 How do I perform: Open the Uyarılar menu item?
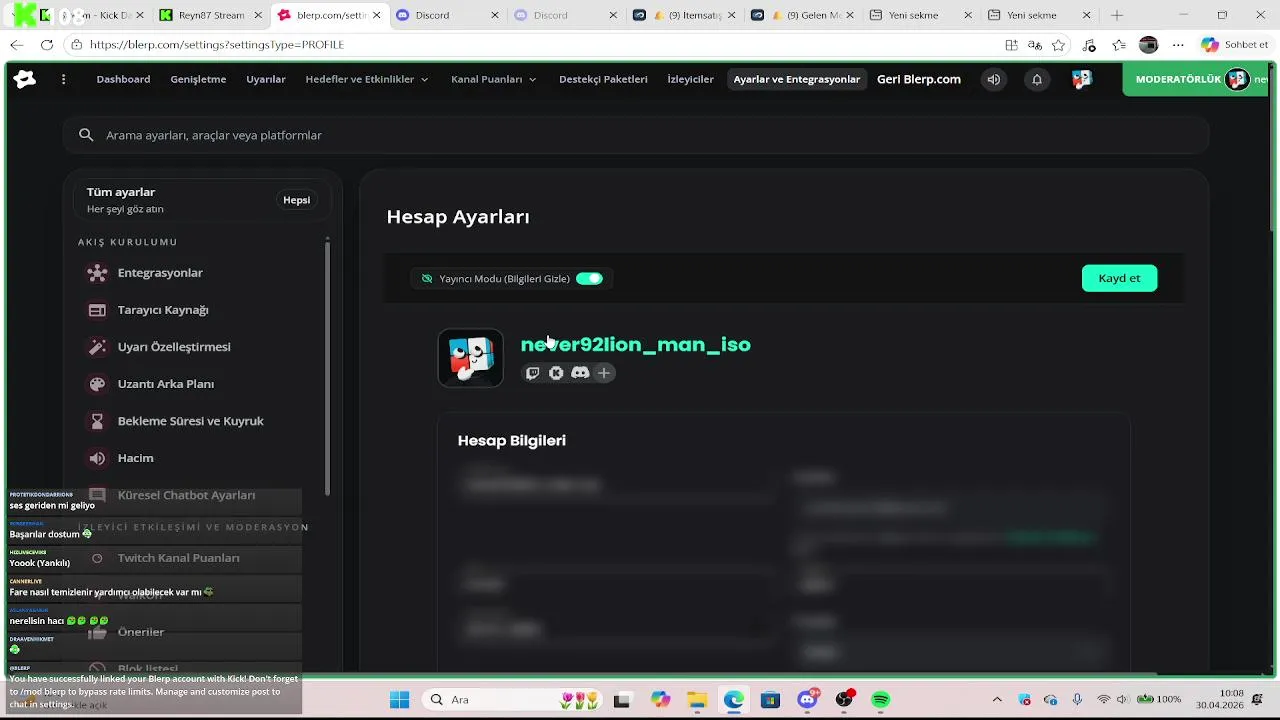266,80
